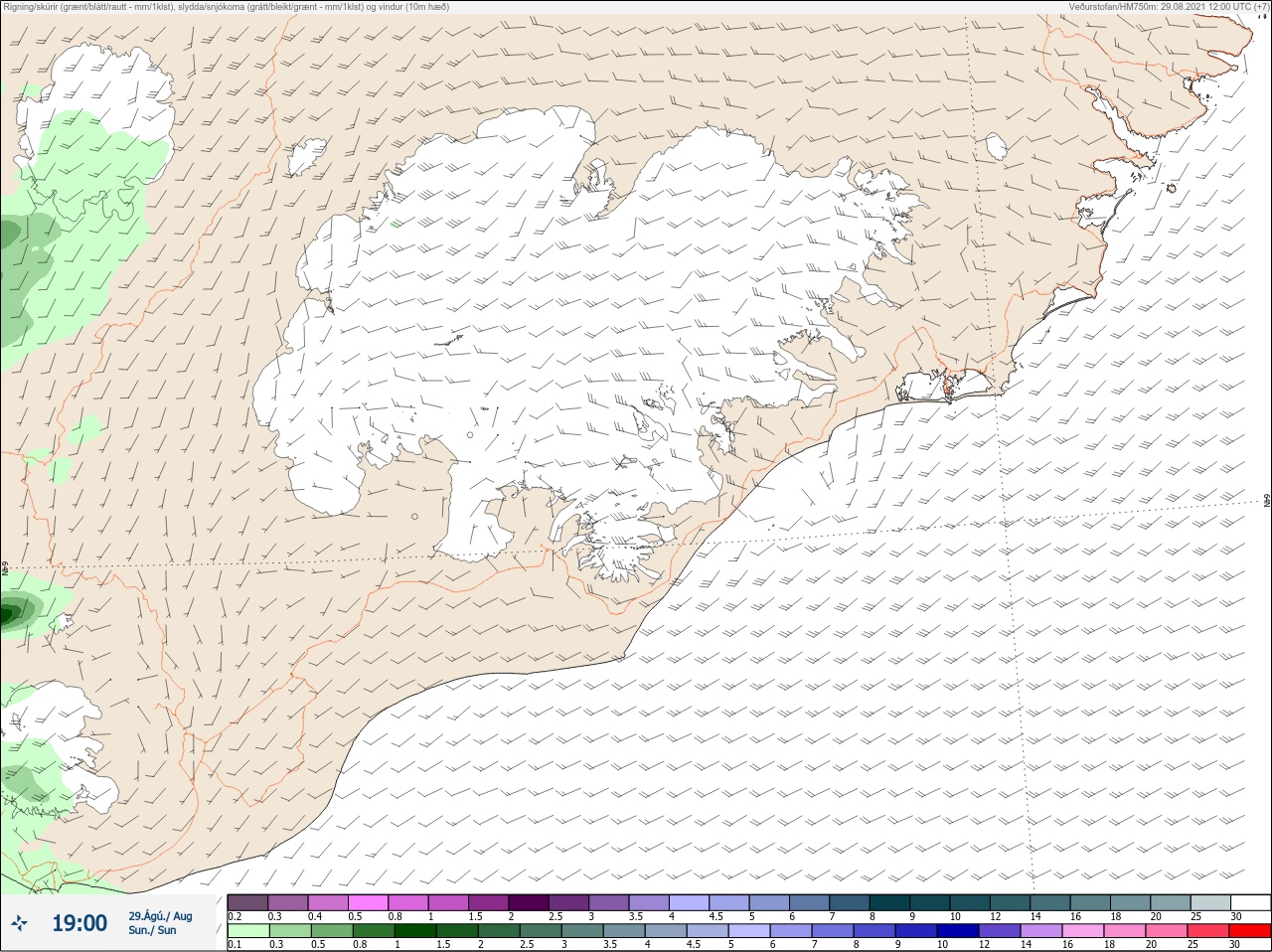
Task: Pick the dark purple 2 swatch in upper legend
Action: (529, 902)
